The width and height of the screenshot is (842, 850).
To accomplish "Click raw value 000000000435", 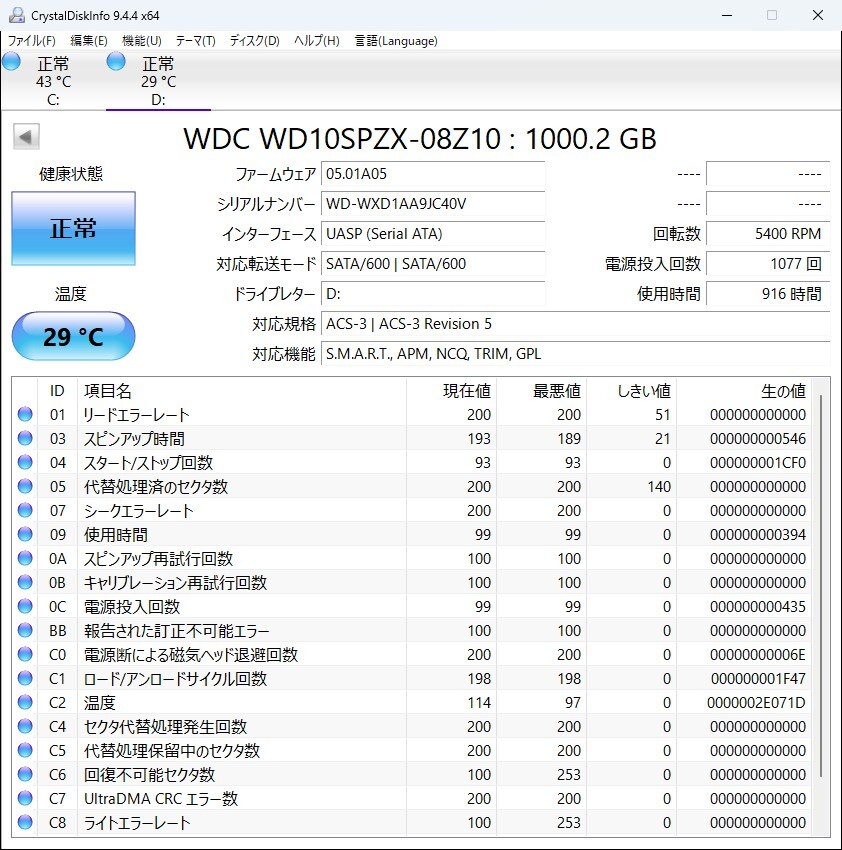I will coord(757,607).
